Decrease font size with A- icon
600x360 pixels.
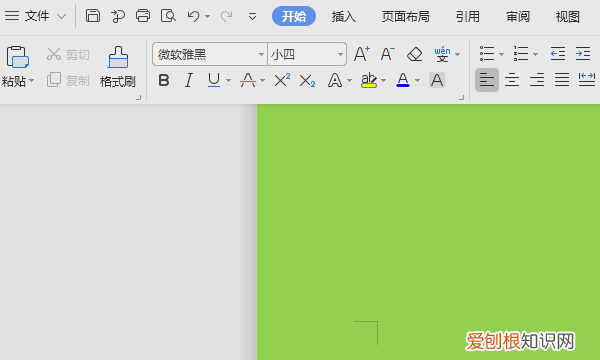pyautogui.click(x=388, y=54)
